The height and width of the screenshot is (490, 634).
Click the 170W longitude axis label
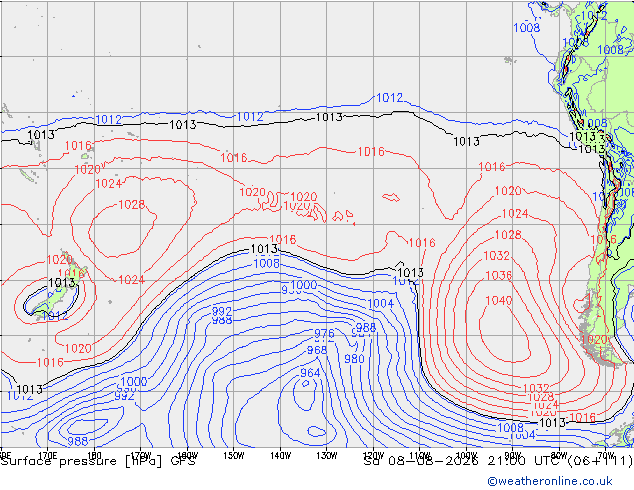141,455
